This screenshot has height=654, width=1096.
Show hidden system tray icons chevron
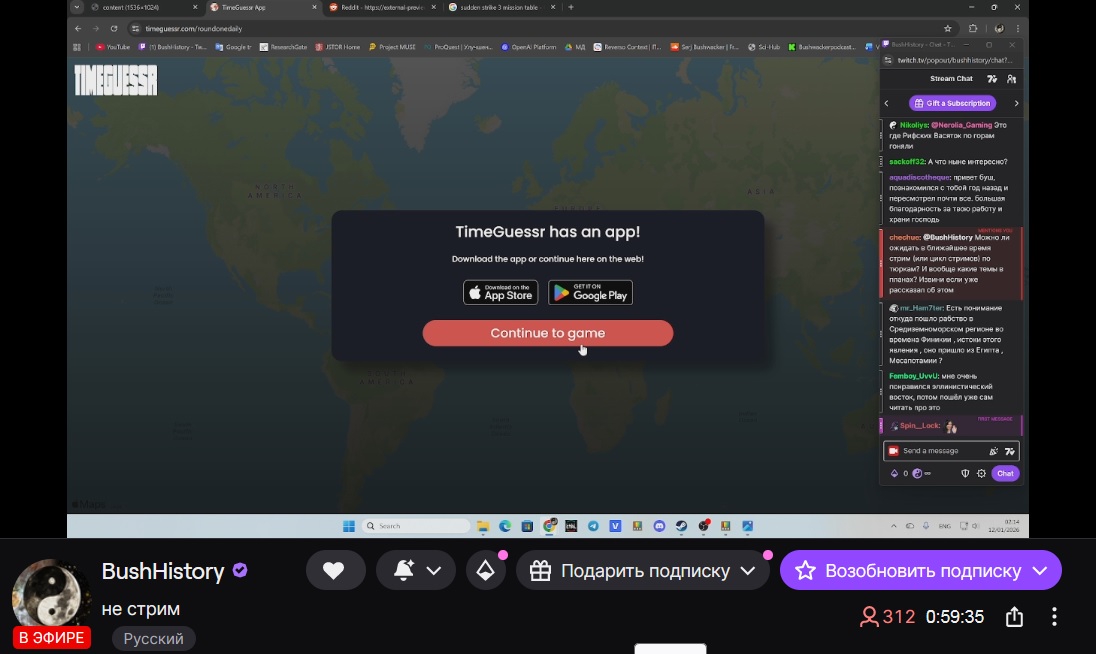[x=894, y=526]
